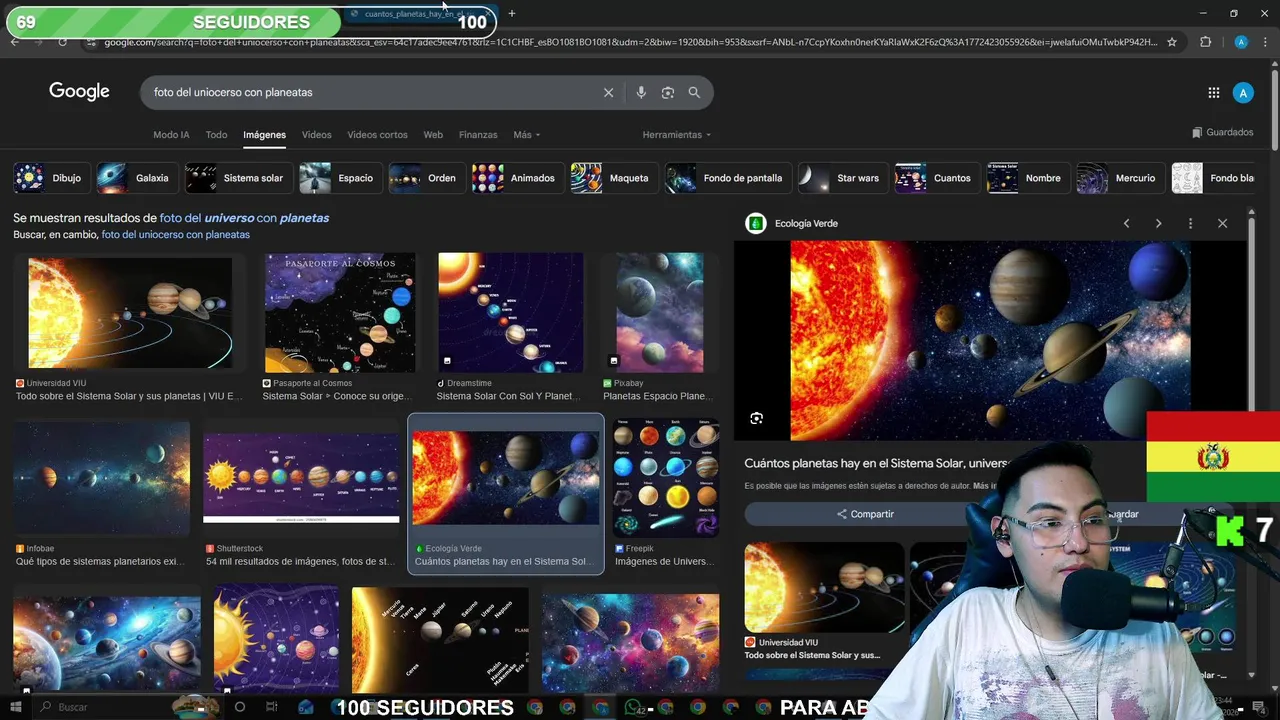
Task: Open Shutterstock planets result image
Action: pos(301,479)
